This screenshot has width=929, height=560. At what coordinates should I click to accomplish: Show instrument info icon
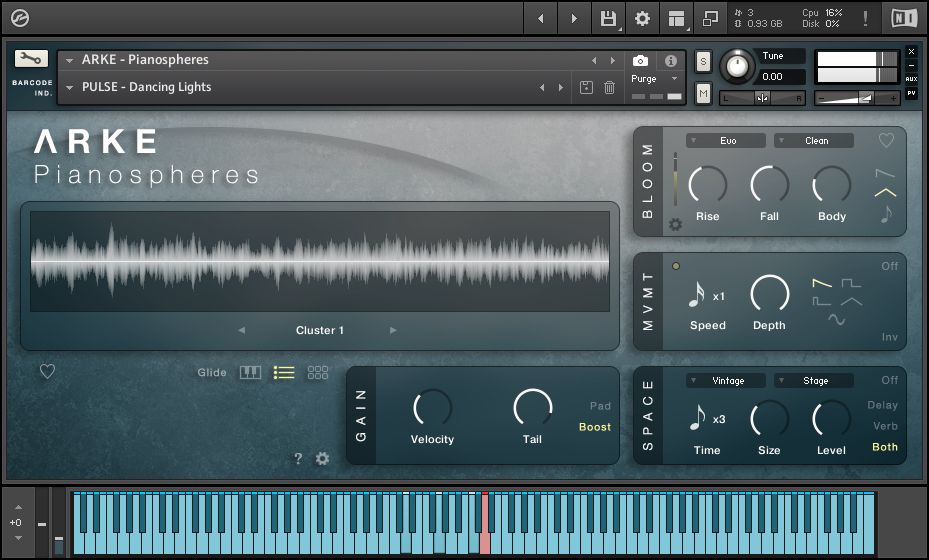(671, 60)
